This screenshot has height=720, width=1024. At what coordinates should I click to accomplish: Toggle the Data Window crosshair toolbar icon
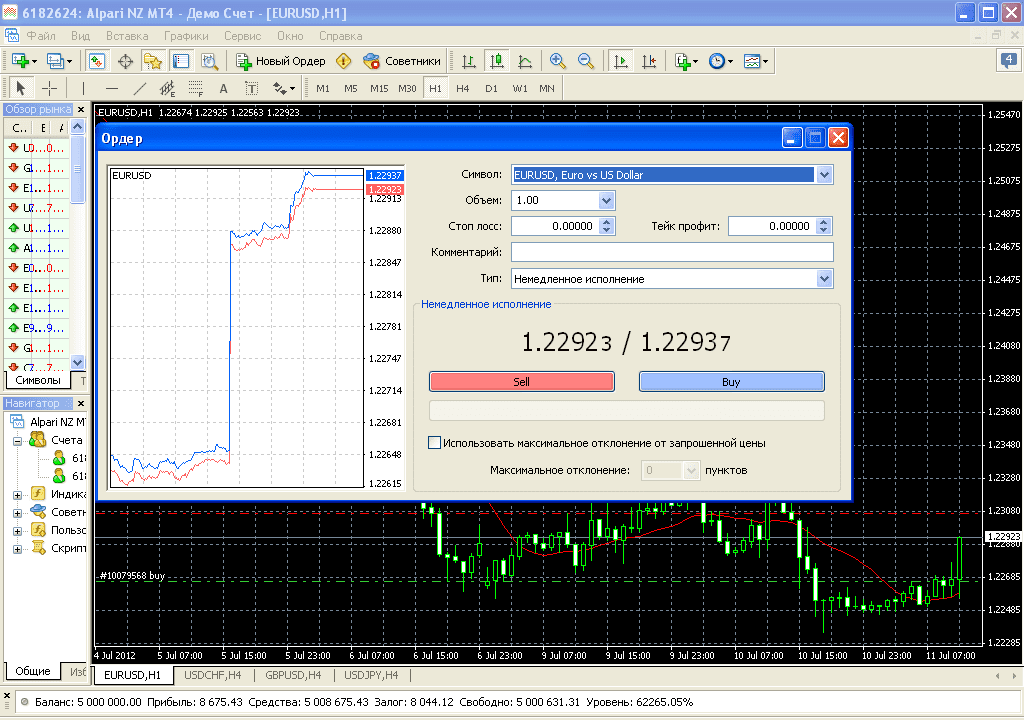click(125, 61)
